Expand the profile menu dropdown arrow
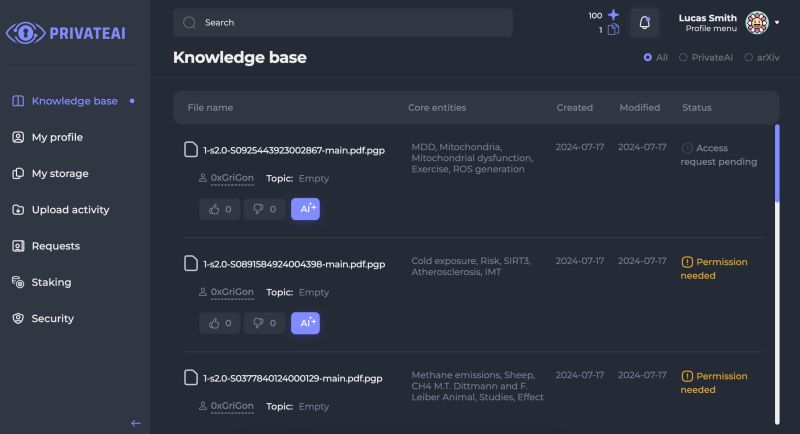The image size is (800, 434). pyautogui.click(x=777, y=22)
